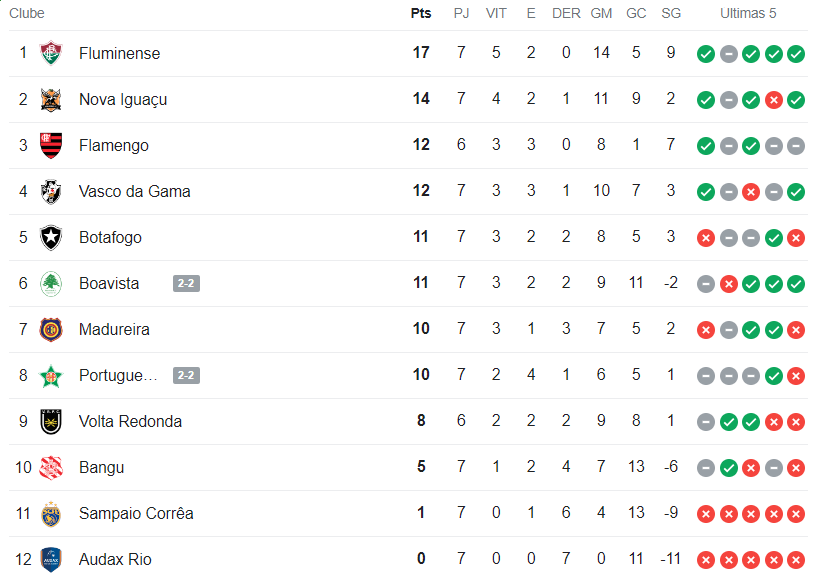Select the Madureira club crest
Screen dimensions: 821x583
[50, 329]
